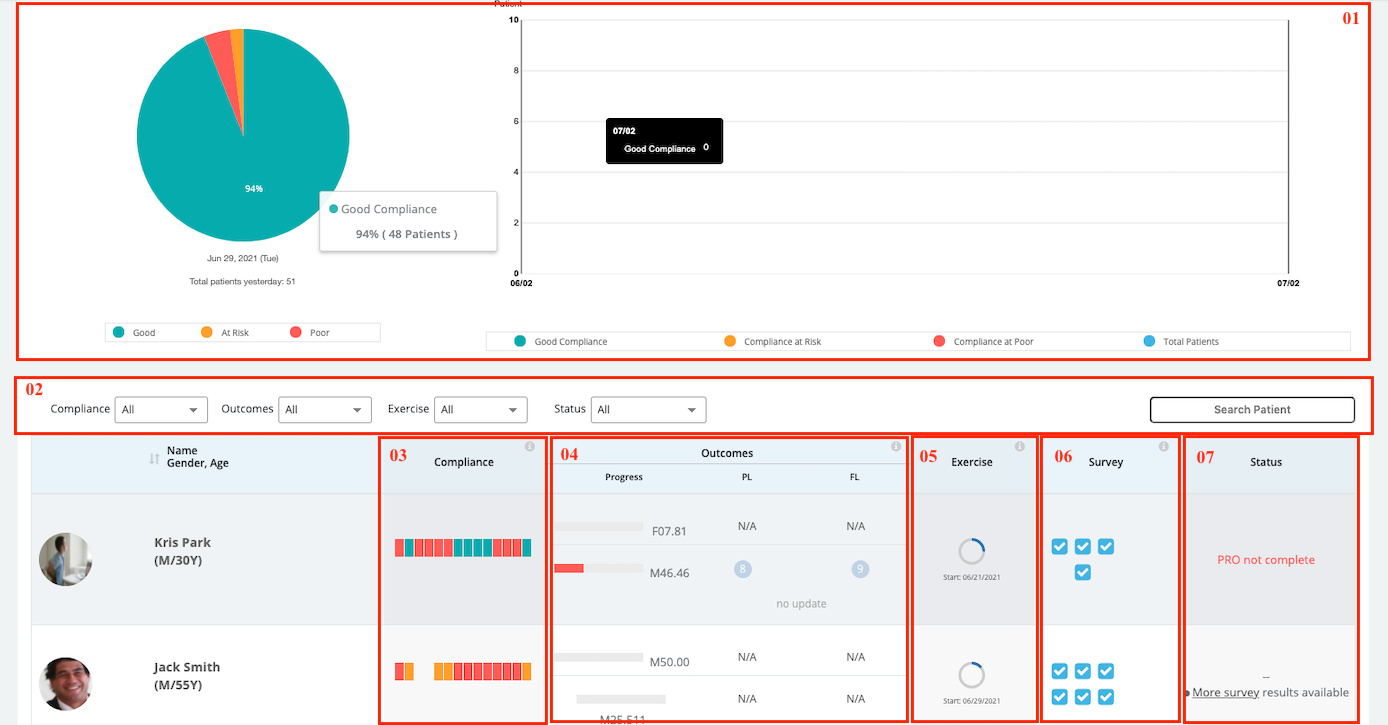Image resolution: width=1388 pixels, height=725 pixels.
Task: Open the Compliance filter dropdown
Action: tap(161, 409)
